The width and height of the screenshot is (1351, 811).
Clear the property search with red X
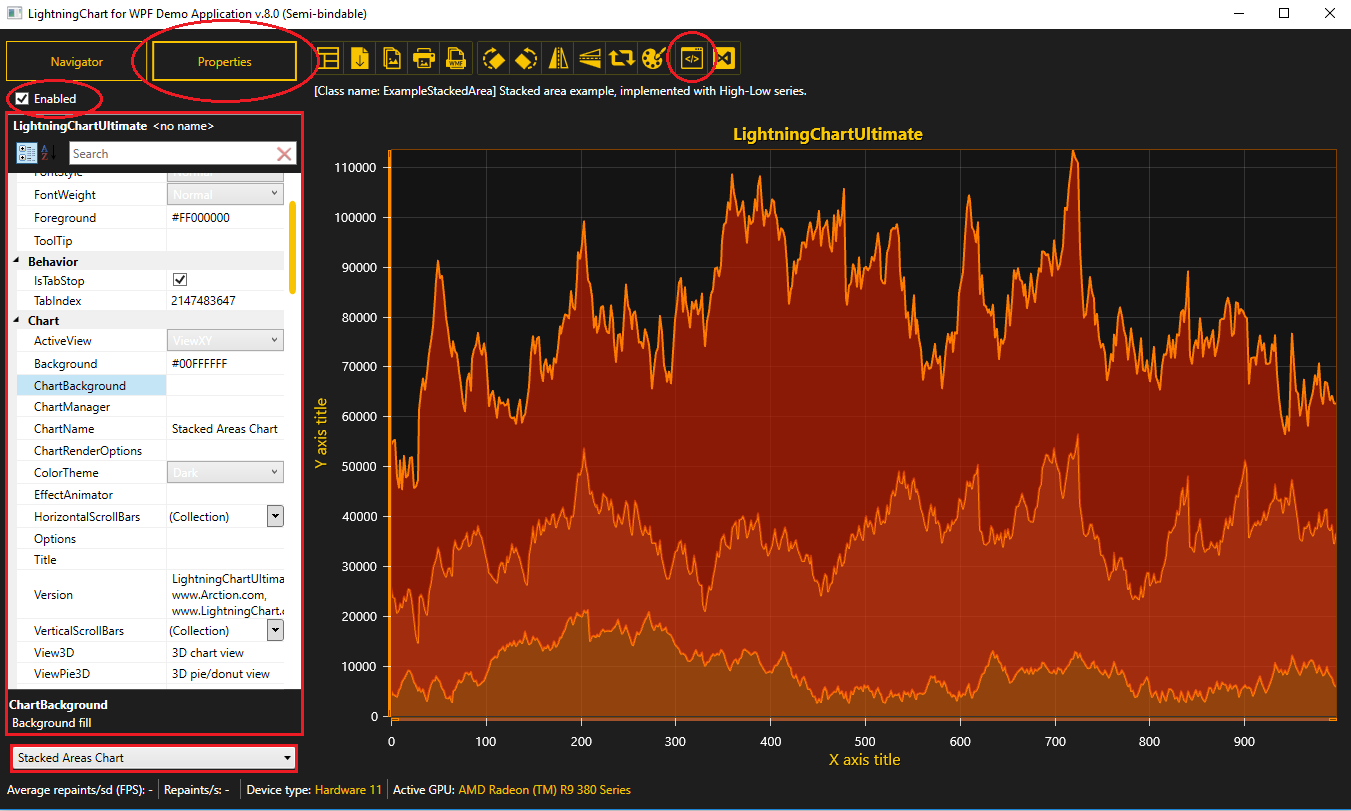coord(284,153)
